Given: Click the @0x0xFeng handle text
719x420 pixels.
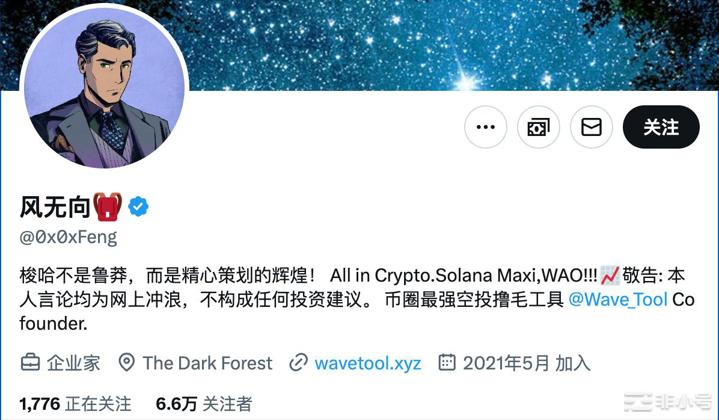Looking at the screenshot, I should click(68, 238).
